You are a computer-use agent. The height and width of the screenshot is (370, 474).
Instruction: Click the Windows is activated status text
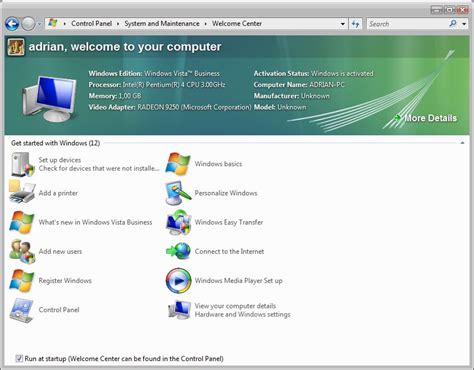point(342,74)
